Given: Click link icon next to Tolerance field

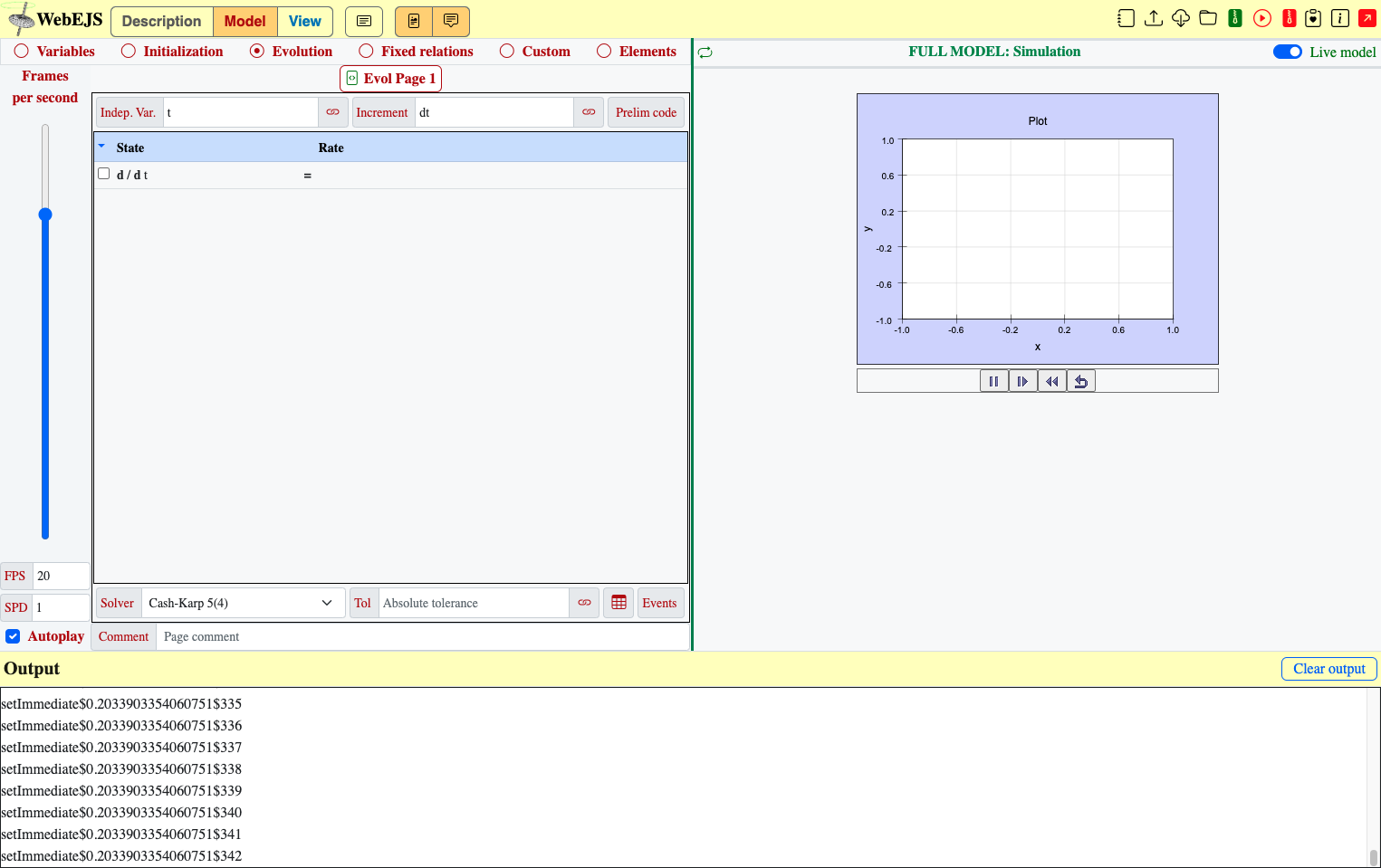Looking at the screenshot, I should click(x=584, y=603).
